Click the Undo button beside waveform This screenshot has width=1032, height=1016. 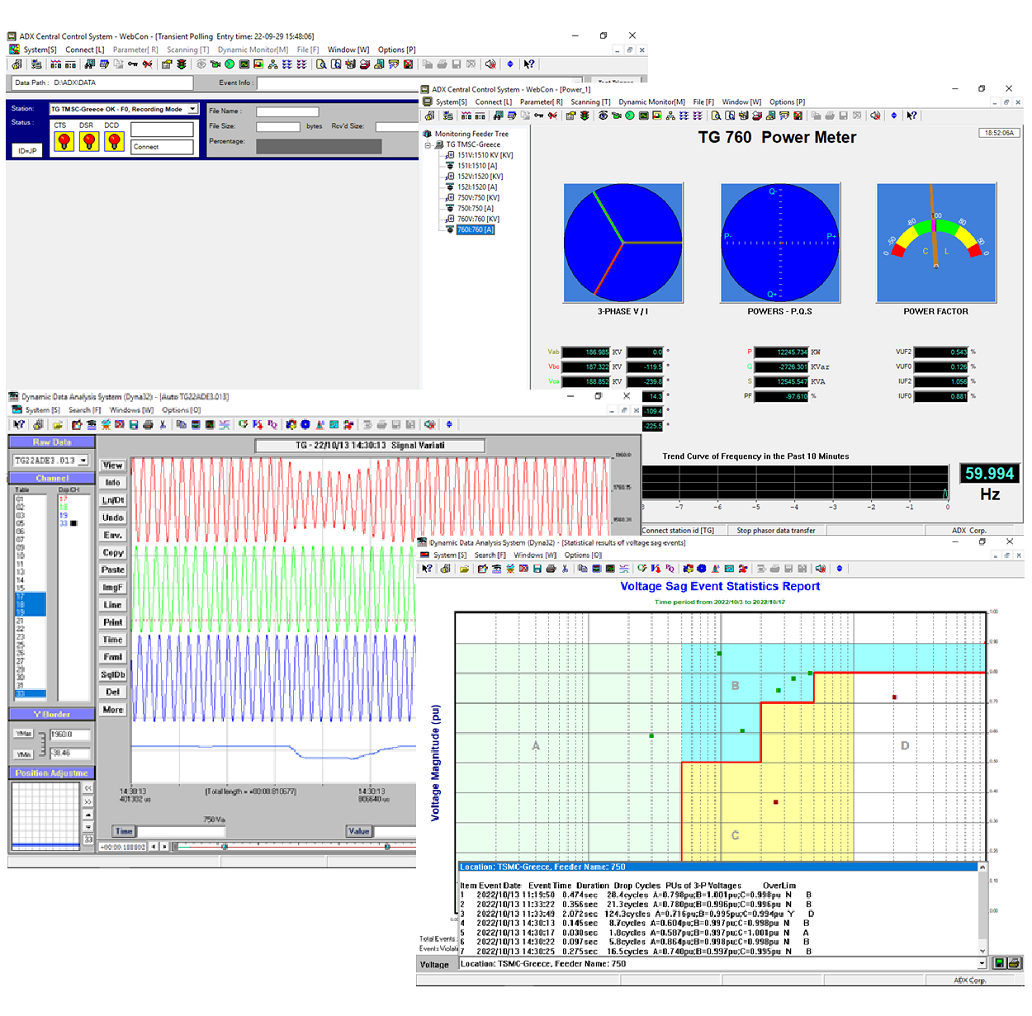click(113, 517)
